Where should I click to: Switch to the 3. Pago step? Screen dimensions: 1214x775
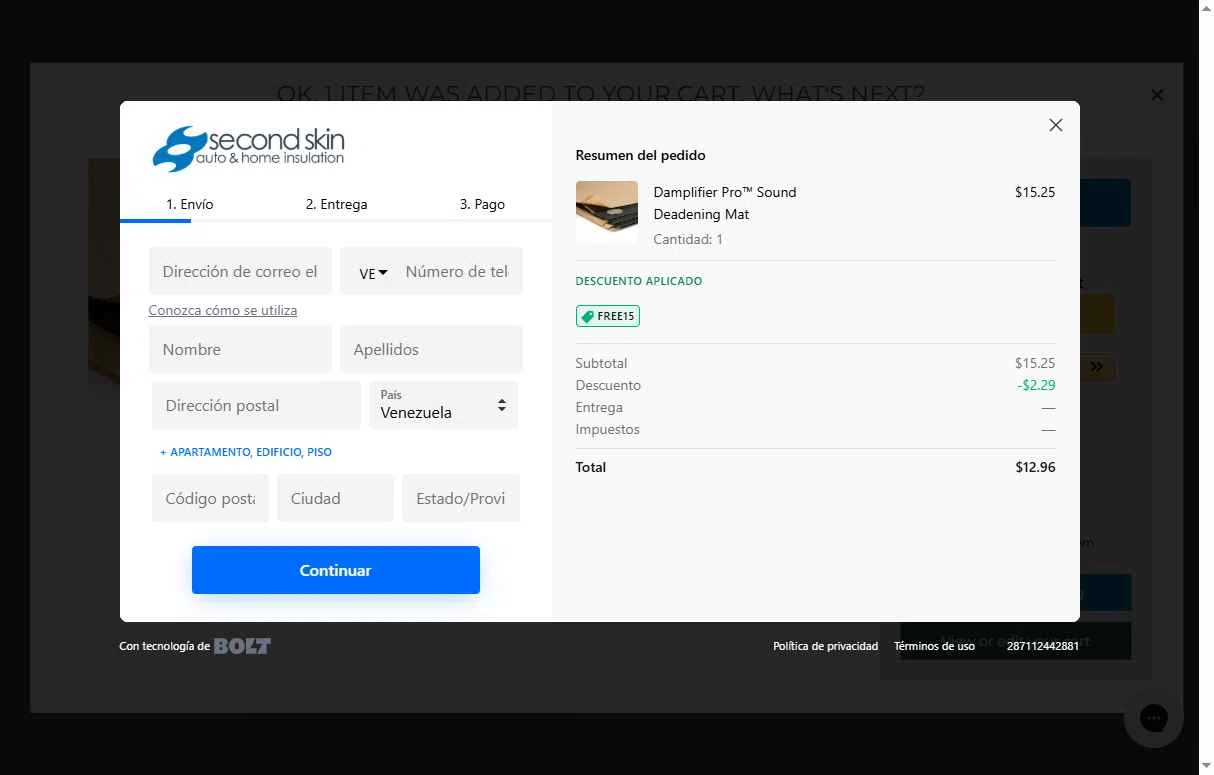tap(482, 204)
